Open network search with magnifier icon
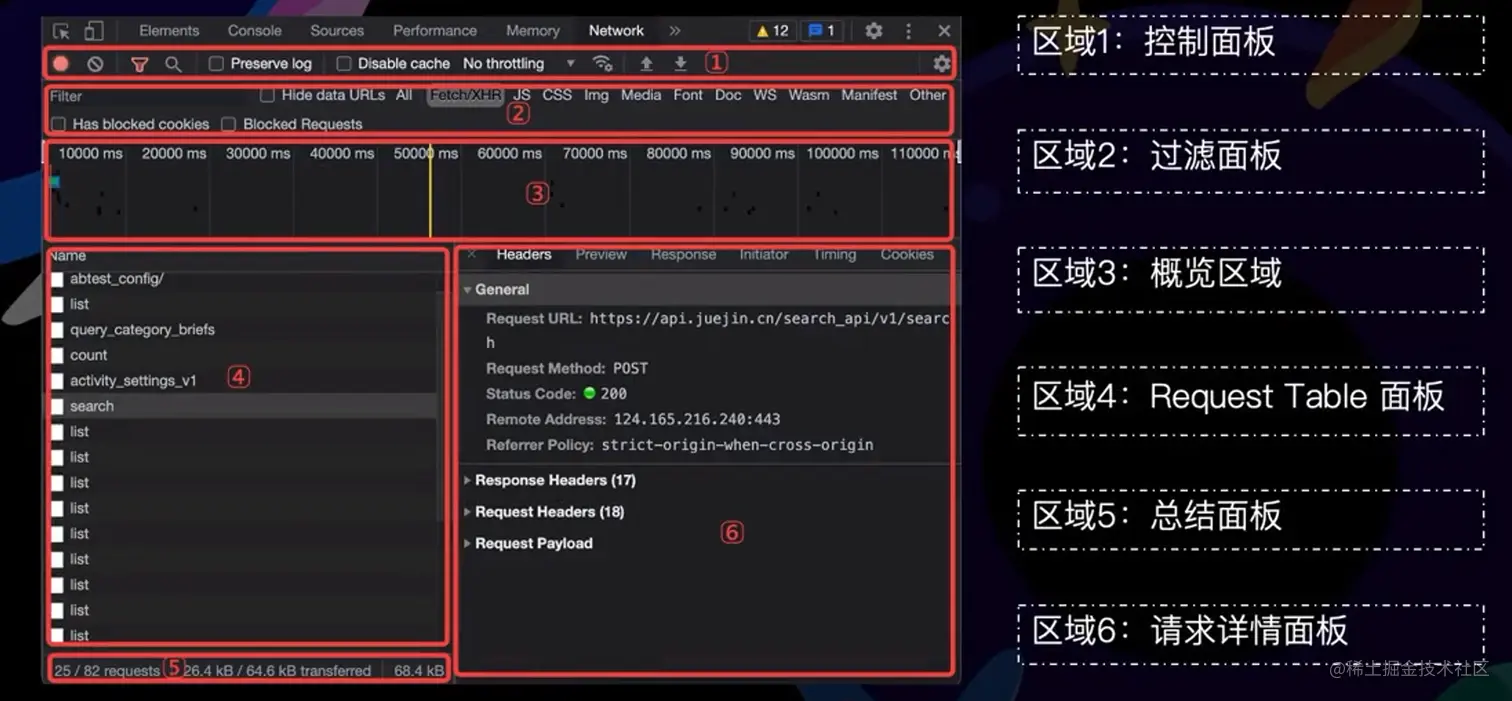Screen dimensions: 1512x701 pos(173,63)
